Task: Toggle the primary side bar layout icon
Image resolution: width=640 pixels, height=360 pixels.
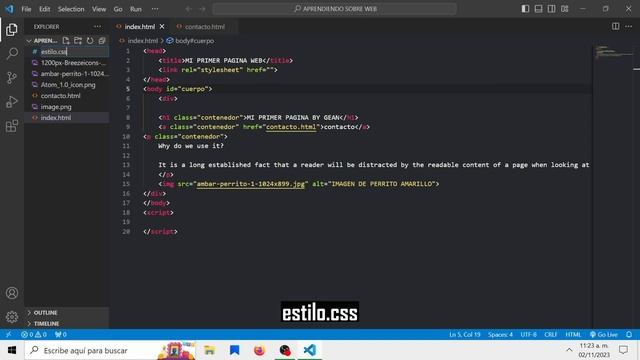Action: click(525, 9)
